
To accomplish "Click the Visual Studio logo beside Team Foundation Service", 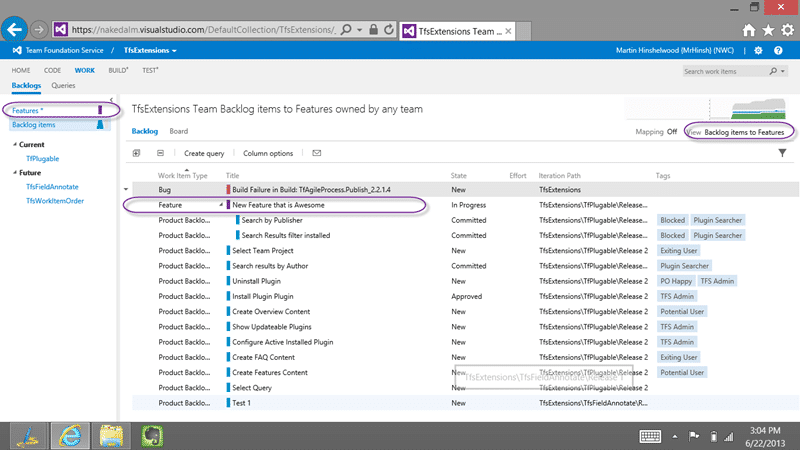I will pyautogui.click(x=17, y=50).
